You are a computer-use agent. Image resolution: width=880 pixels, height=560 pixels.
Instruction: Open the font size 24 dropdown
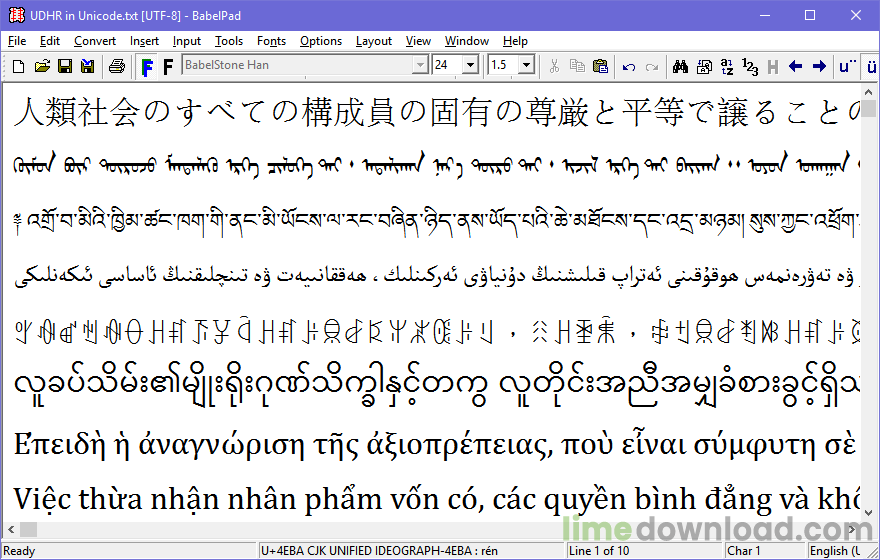(471, 66)
